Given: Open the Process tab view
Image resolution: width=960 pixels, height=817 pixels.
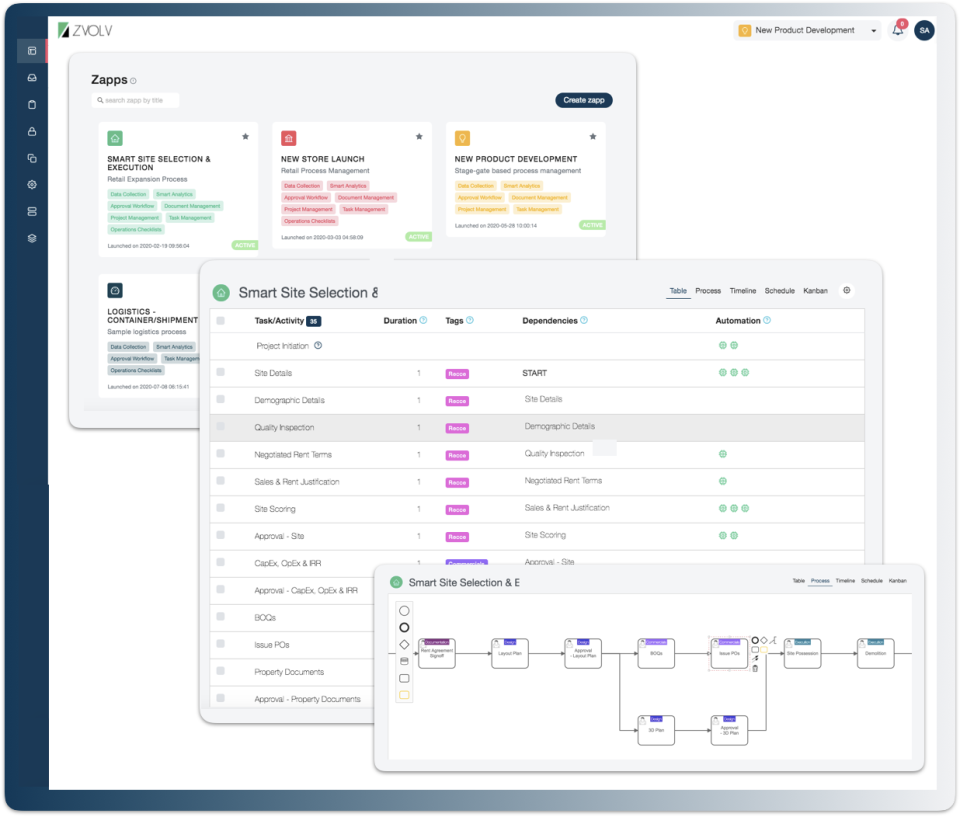Looking at the screenshot, I should pyautogui.click(x=708, y=290).
